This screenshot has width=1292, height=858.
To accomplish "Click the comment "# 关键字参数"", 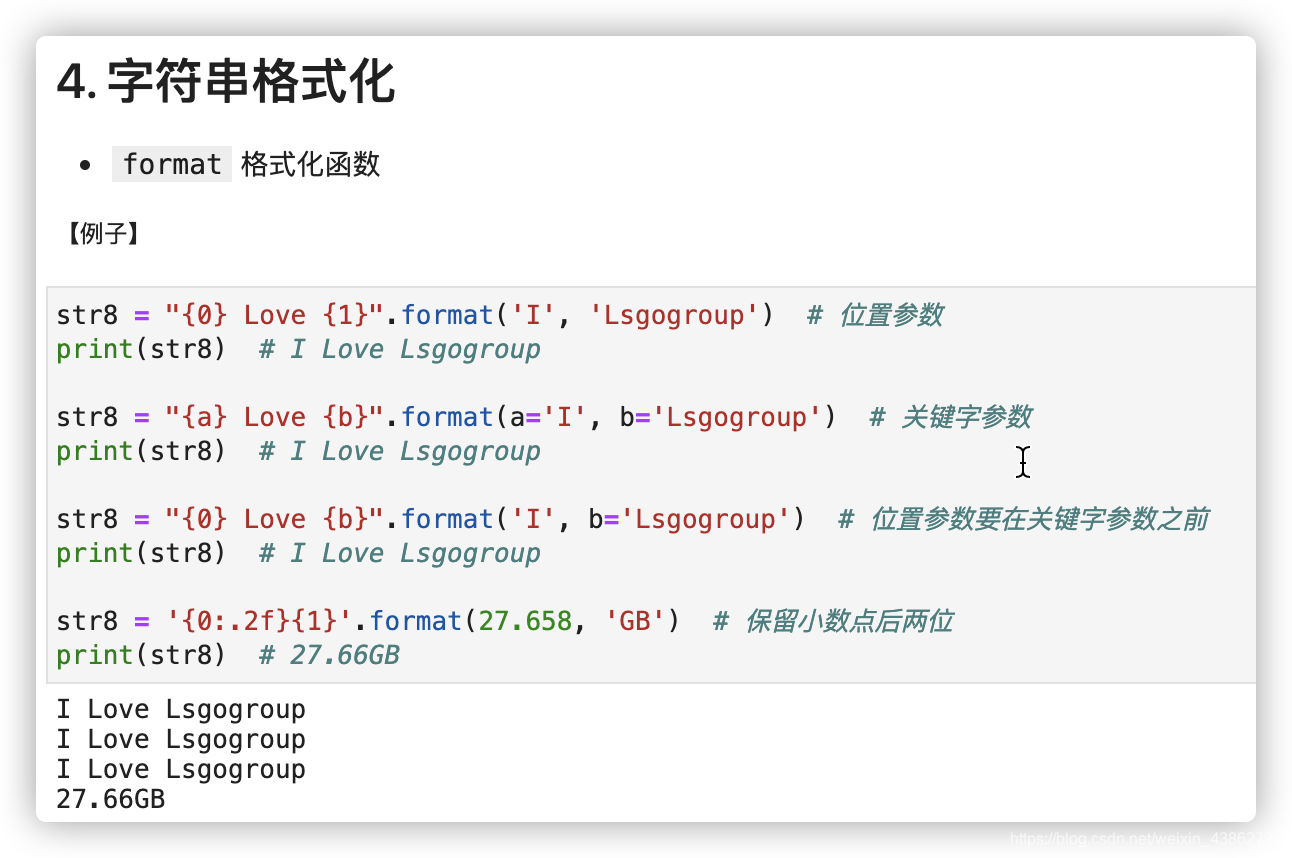I will [951, 417].
